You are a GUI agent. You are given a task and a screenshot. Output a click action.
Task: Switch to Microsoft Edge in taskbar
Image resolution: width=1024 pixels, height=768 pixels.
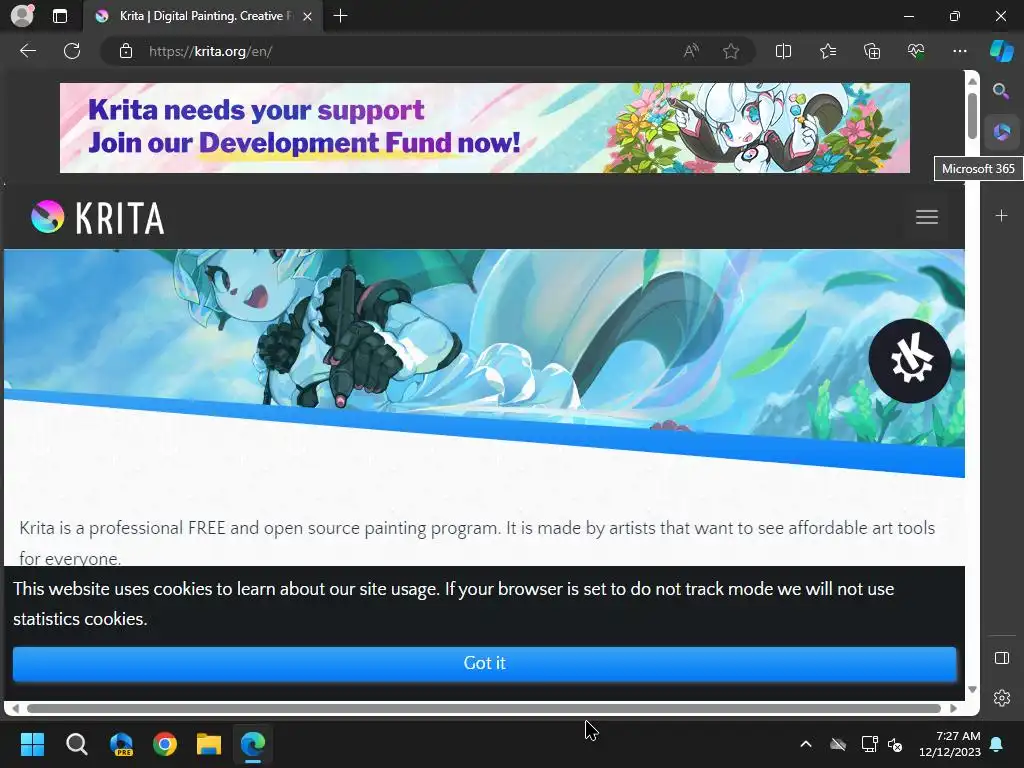(253, 744)
